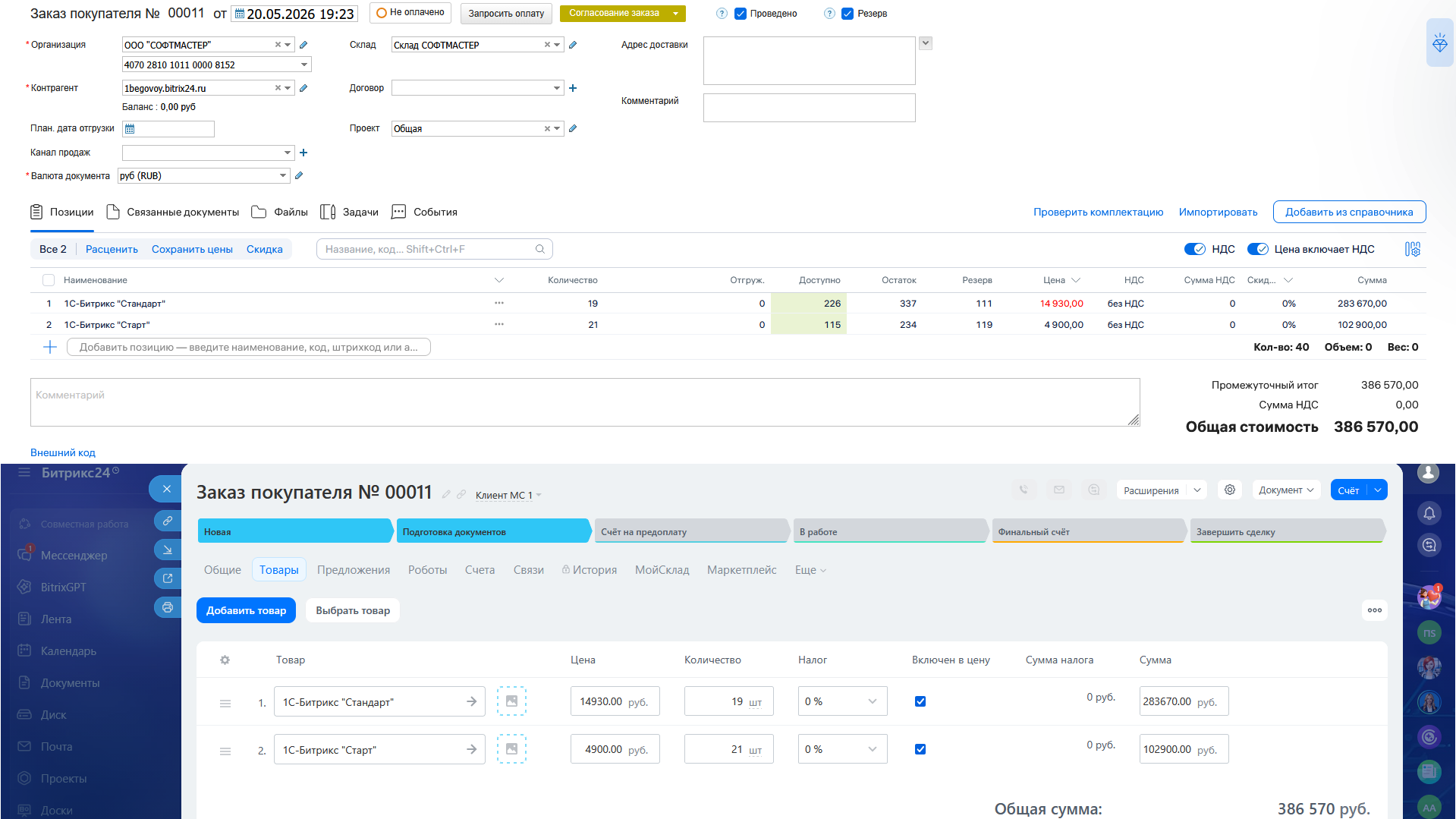Click the Проверить комплектацию link
Viewport: 1456px width, 819px height.
click(x=1098, y=212)
